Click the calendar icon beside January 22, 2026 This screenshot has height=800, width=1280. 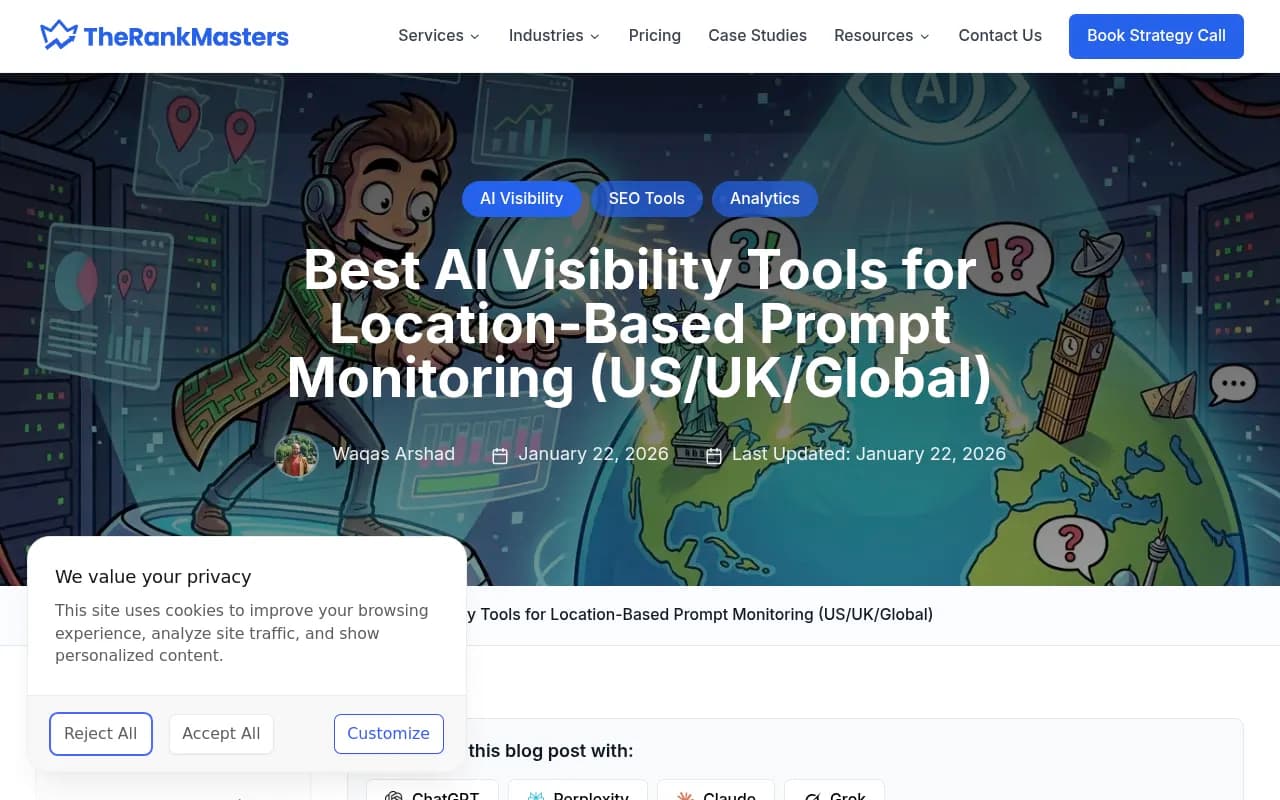point(500,455)
